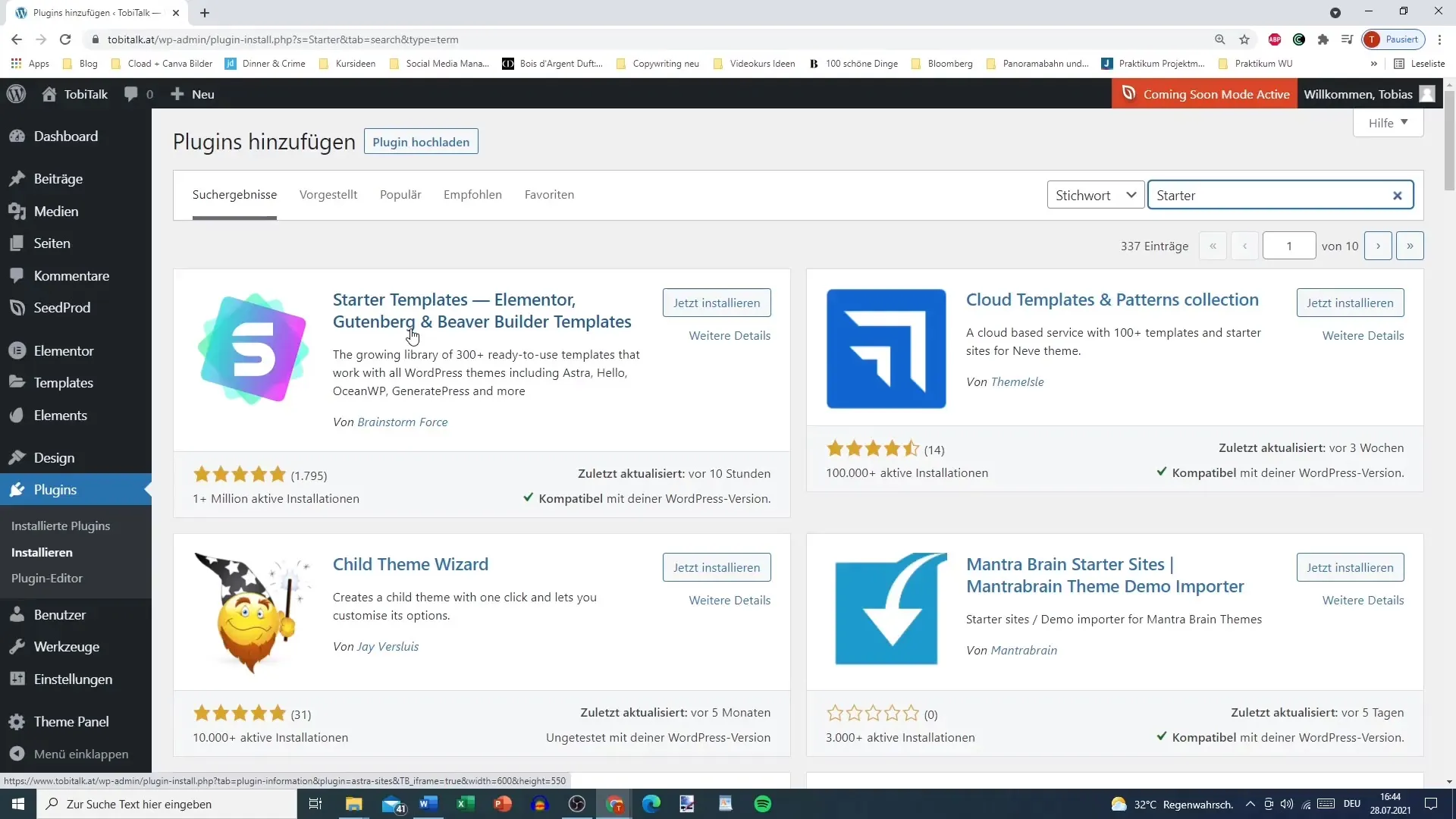This screenshot has width=1456, height=819.
Task: Bookmark page with star icon
Action: pos(1244,39)
